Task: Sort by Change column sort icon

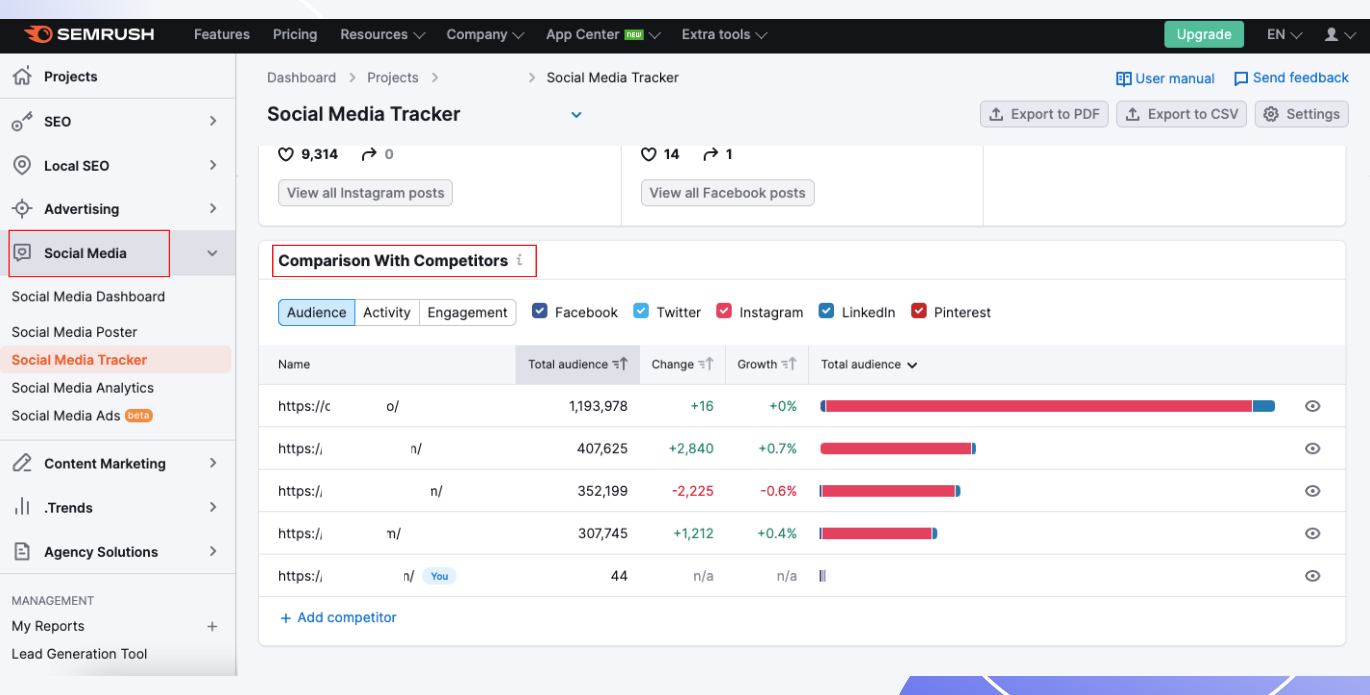Action: [x=706, y=364]
